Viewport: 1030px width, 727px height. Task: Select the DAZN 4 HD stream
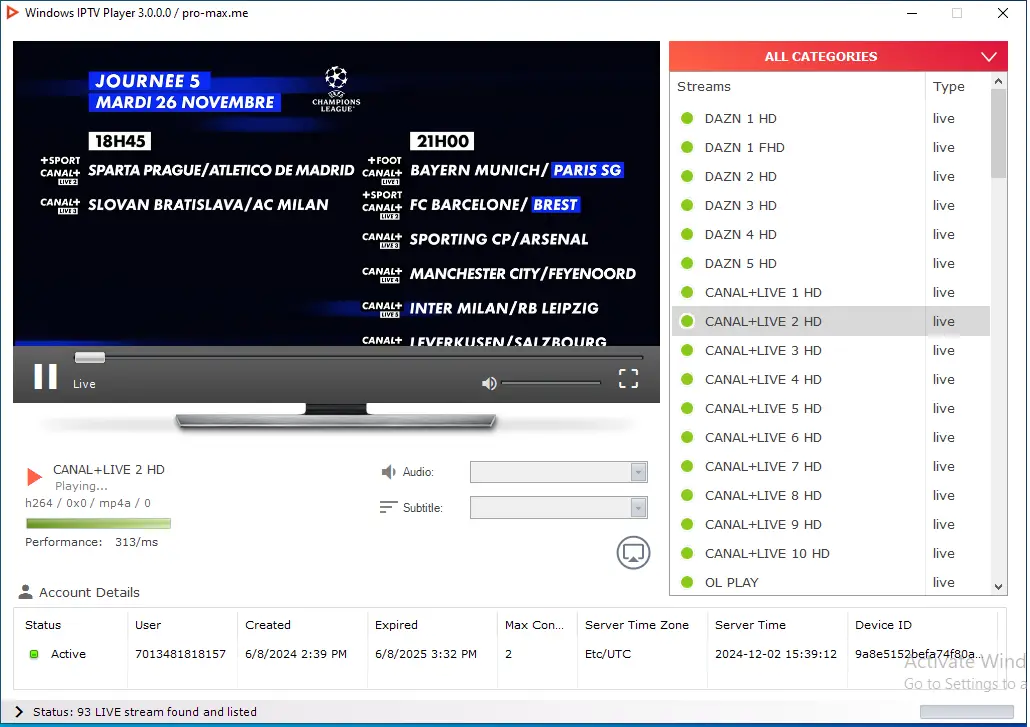830,234
